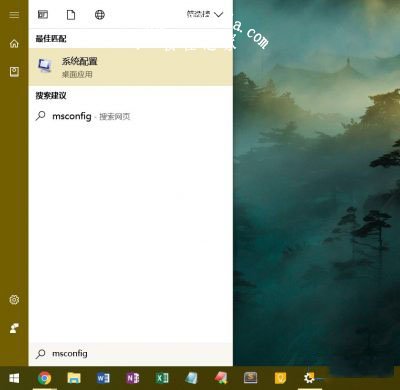Filter results by apps icon

coord(43,15)
